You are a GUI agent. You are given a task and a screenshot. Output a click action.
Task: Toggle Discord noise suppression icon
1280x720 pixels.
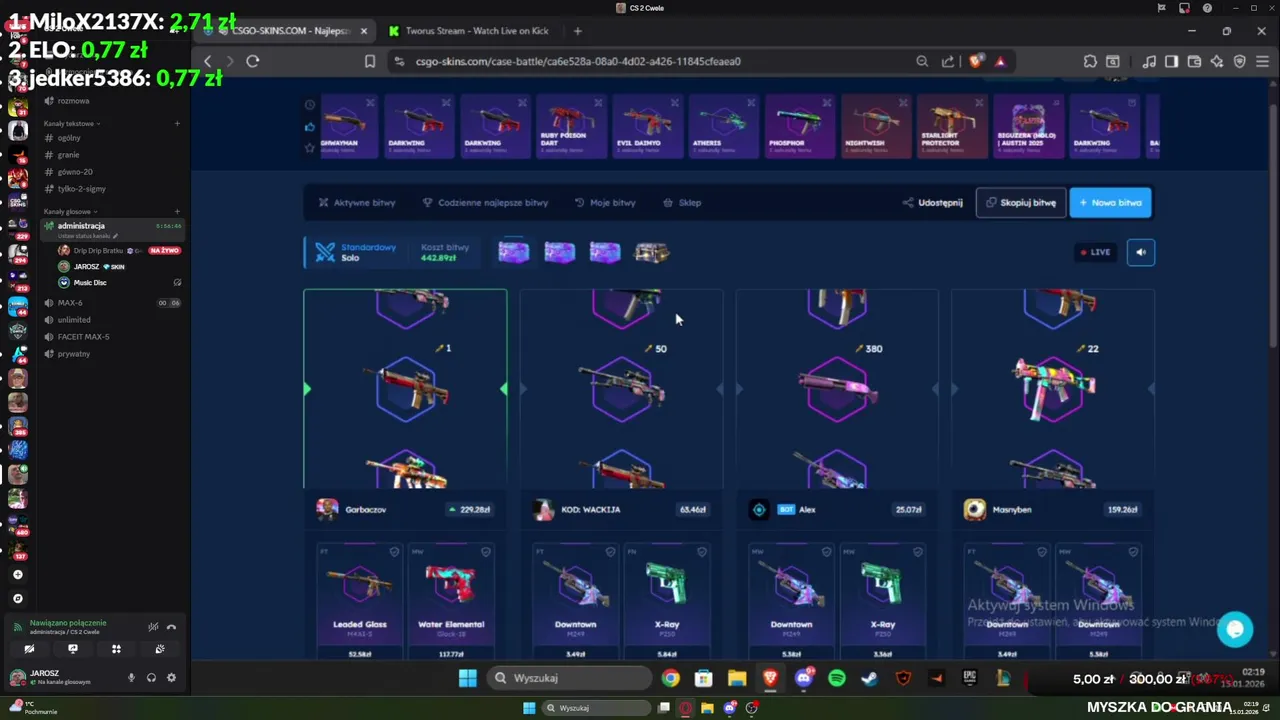pyautogui.click(x=153, y=627)
